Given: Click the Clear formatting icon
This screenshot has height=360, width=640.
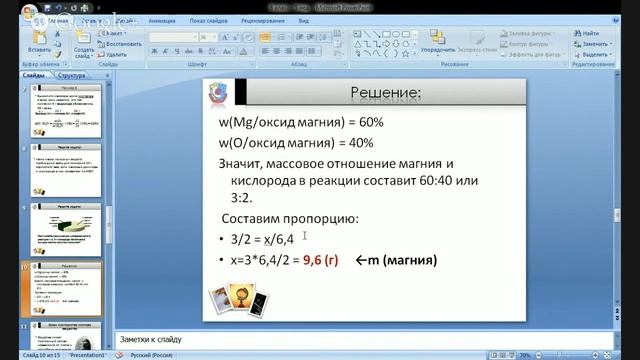Looking at the screenshot, I should [x=248, y=38].
